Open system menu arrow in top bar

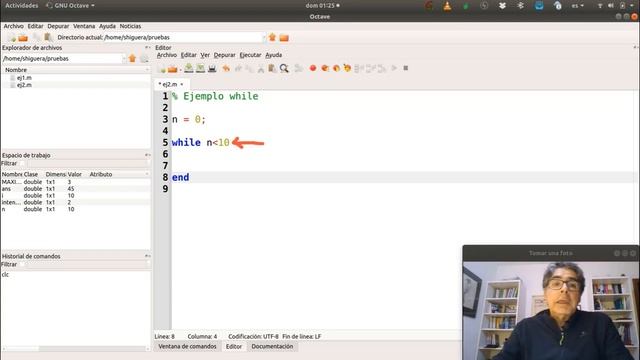pyautogui.click(x=633, y=6)
